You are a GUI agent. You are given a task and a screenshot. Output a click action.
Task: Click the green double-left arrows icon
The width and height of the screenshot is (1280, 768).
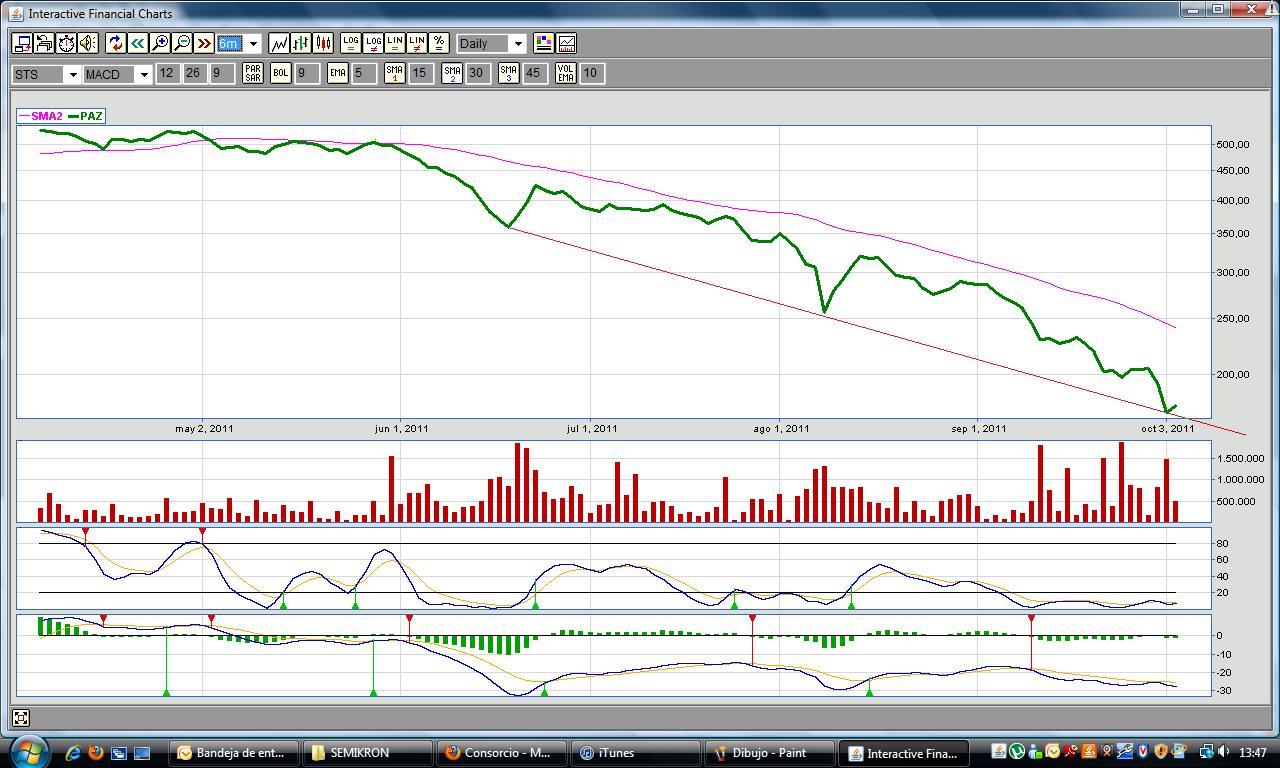(138, 43)
